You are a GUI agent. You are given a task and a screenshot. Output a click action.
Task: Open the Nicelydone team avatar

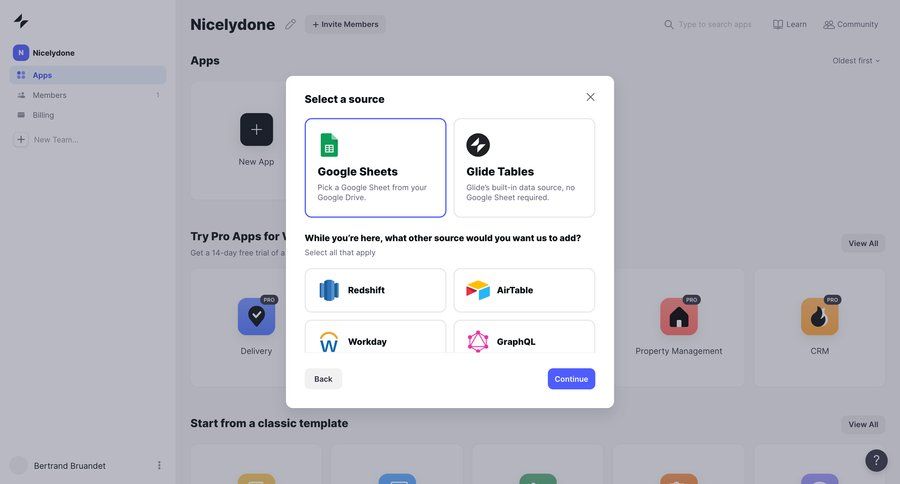(21, 53)
